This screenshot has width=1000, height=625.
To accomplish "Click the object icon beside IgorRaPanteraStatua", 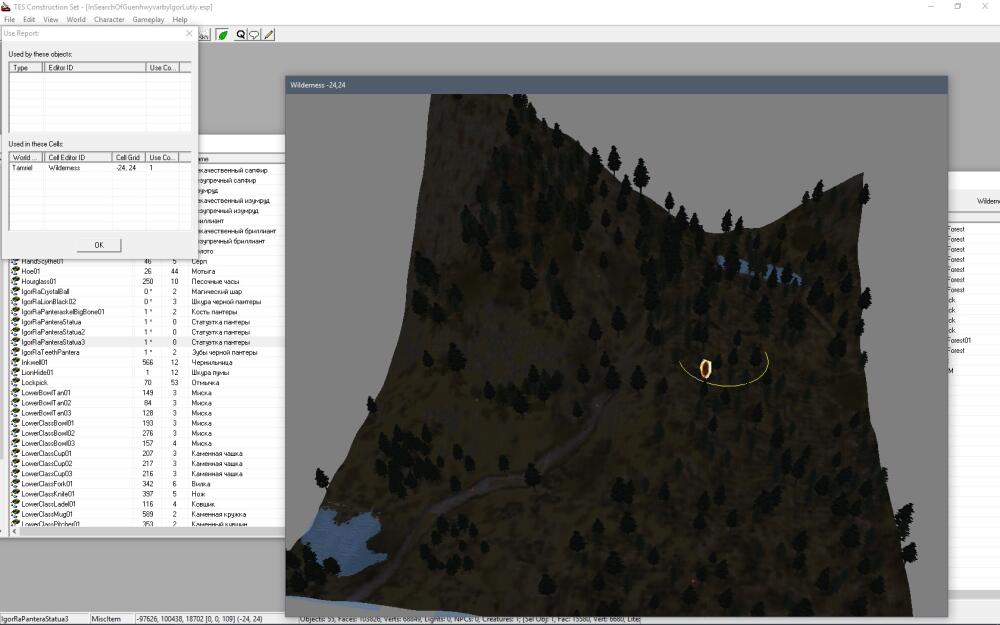I will (x=16, y=322).
